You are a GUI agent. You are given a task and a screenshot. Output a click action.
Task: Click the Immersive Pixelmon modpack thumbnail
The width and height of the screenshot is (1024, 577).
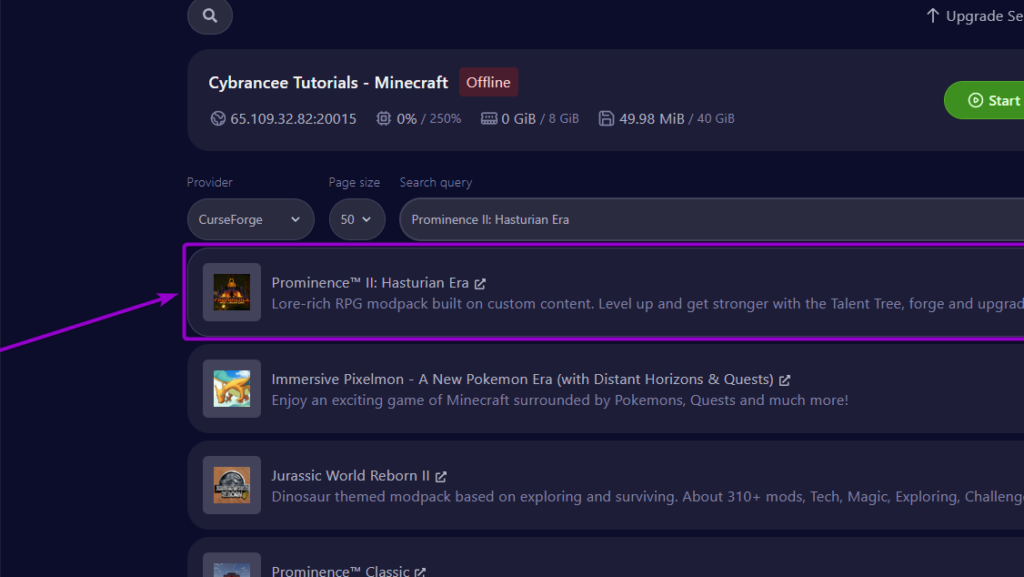coord(231,389)
